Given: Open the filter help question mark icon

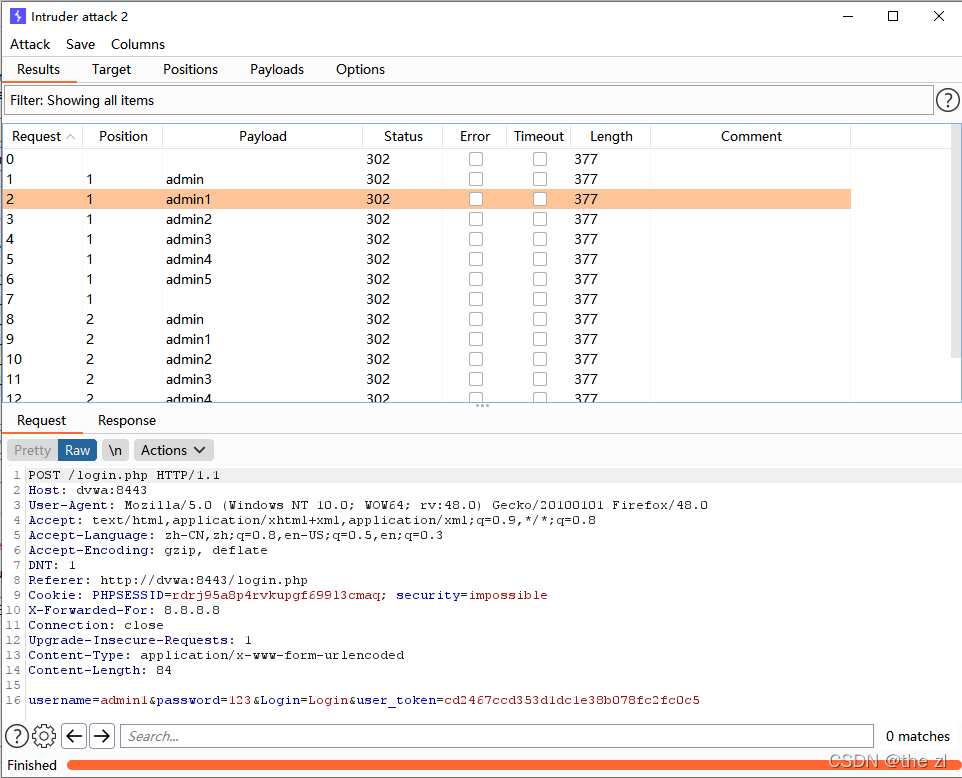Looking at the screenshot, I should (947, 100).
